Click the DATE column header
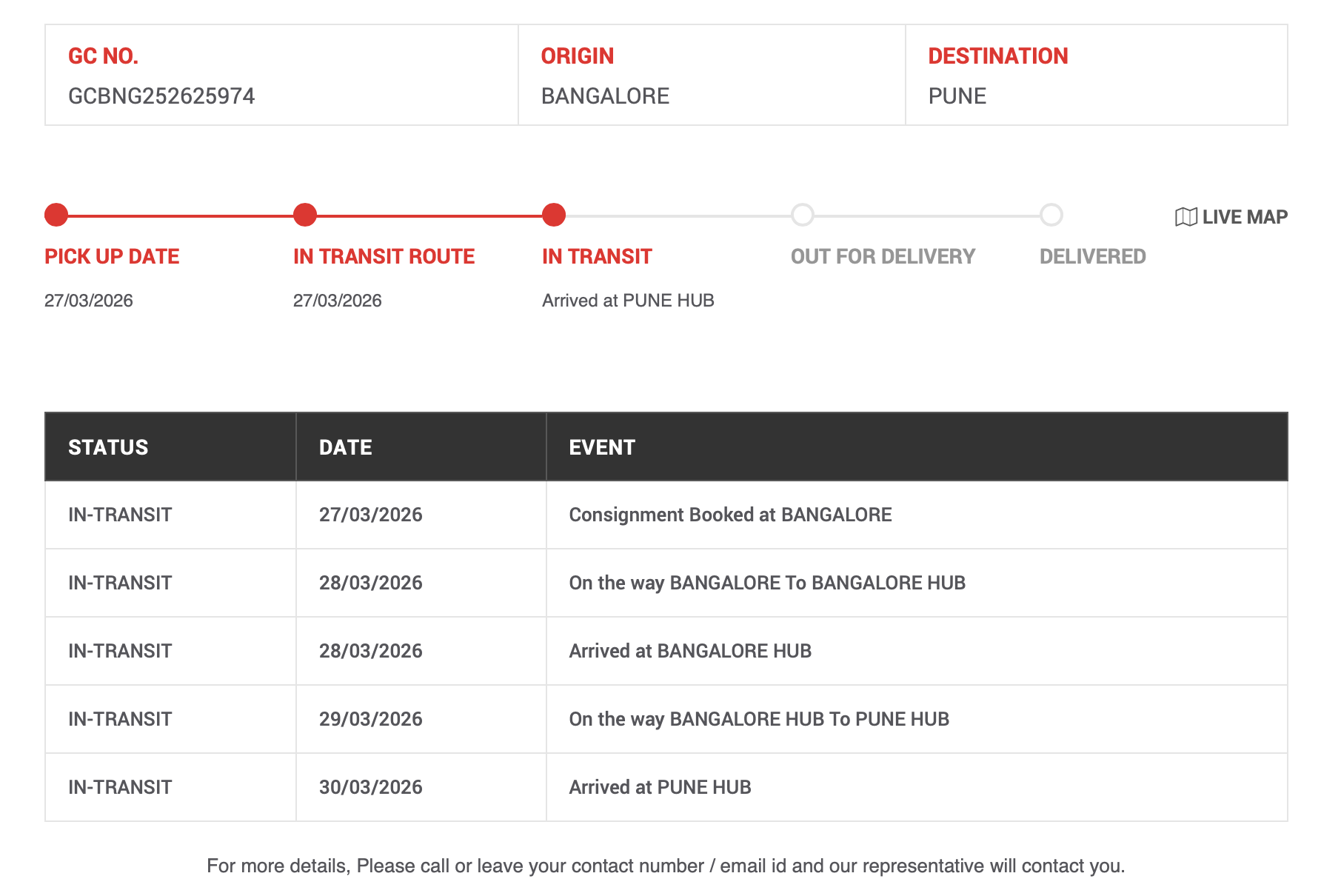Viewport: 1321px width, 896px height. coord(345,447)
